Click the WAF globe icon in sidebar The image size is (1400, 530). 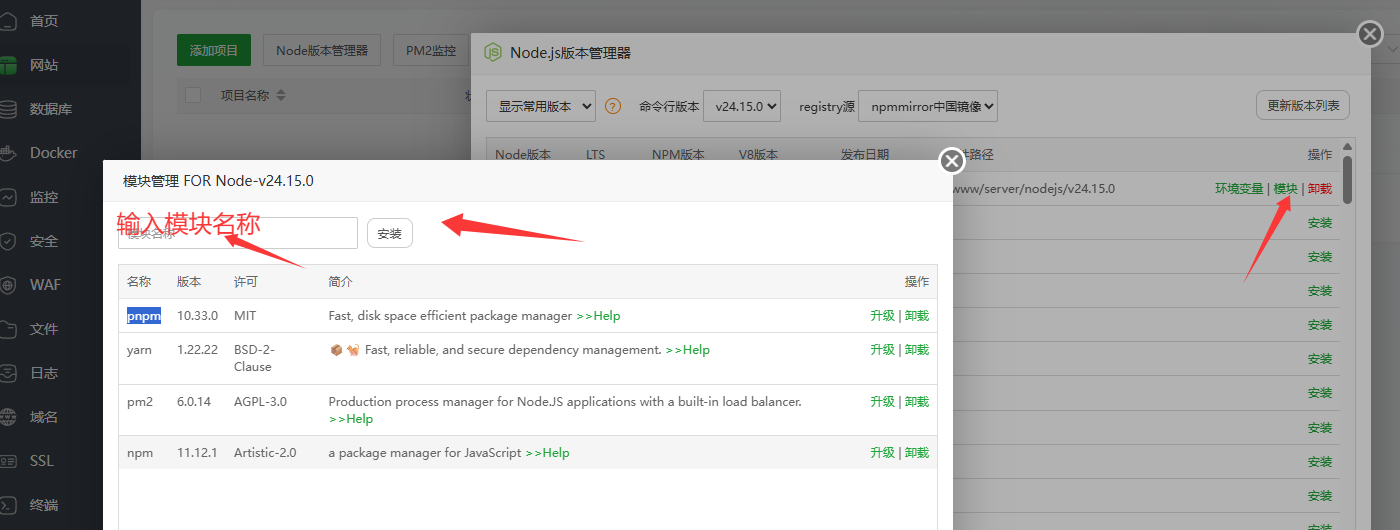[x=8, y=285]
